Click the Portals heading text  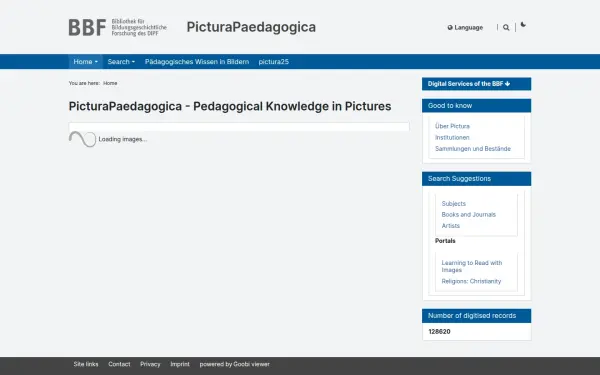pos(445,241)
